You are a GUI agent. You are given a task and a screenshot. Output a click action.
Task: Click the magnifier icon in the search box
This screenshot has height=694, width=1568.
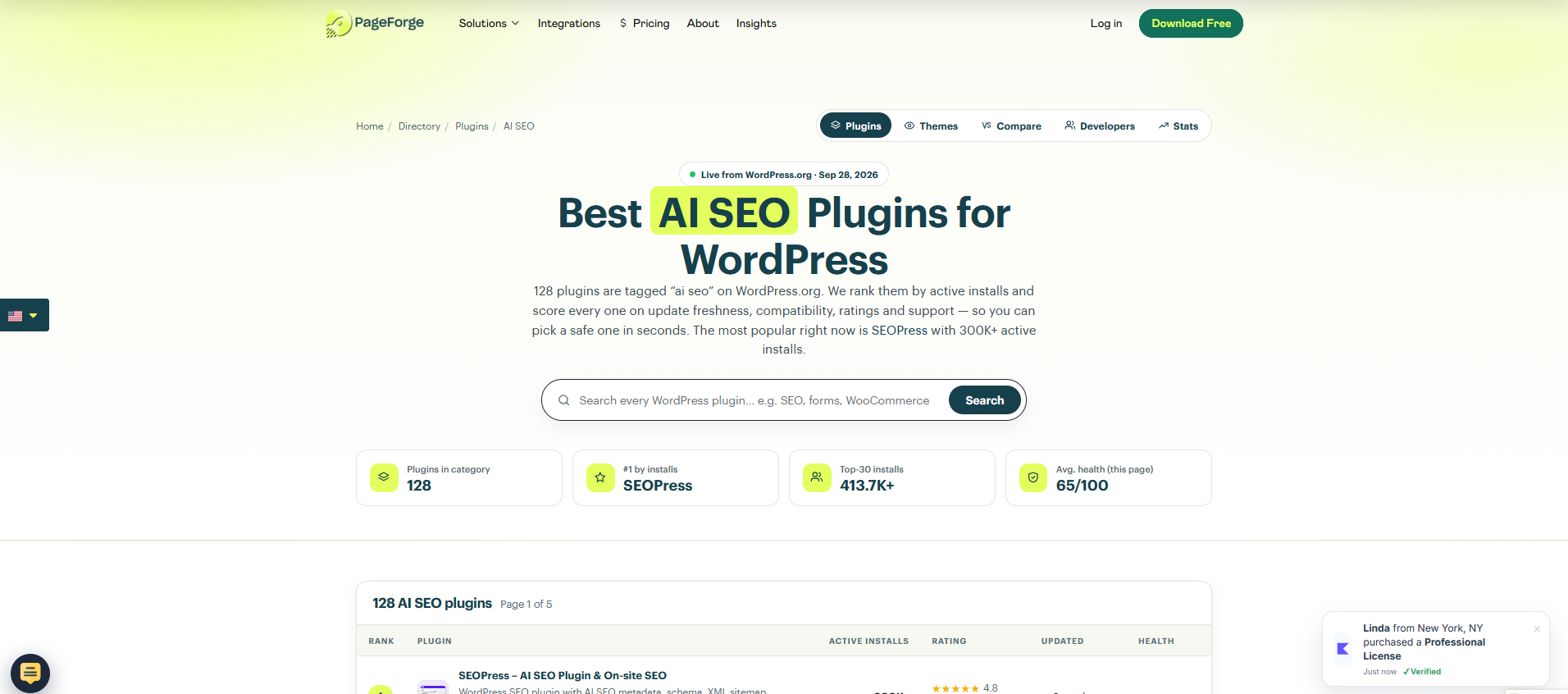click(564, 400)
